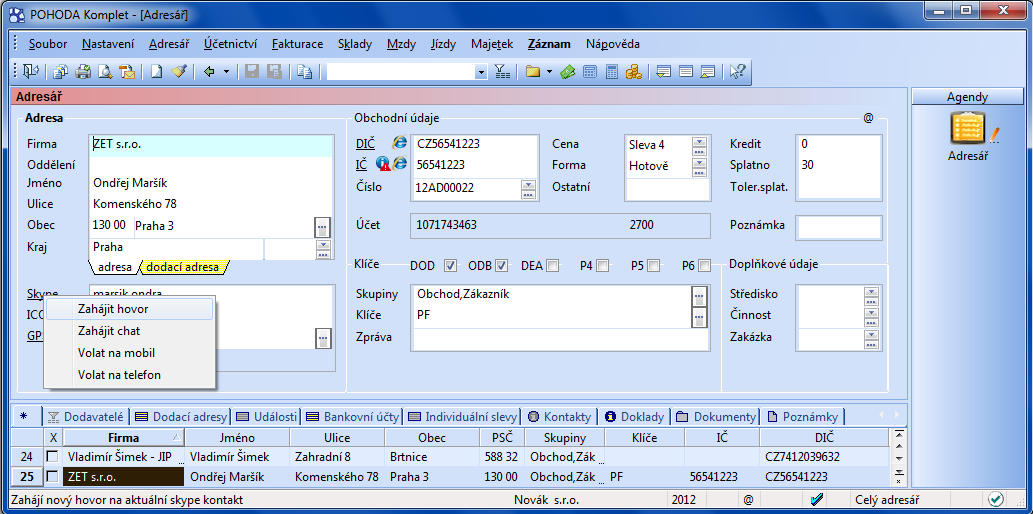Check the DEA key checkbox

[x=552, y=266]
